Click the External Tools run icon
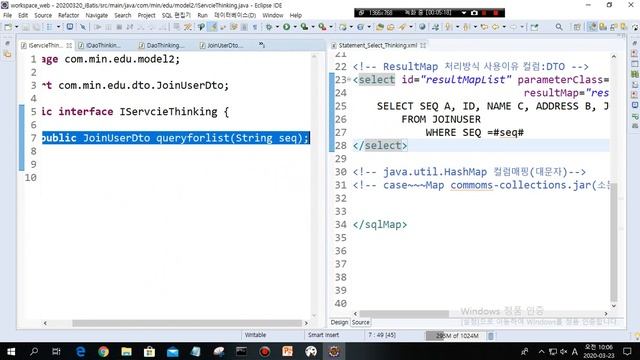Image resolution: width=640 pixels, height=360 pixels. point(322,27)
